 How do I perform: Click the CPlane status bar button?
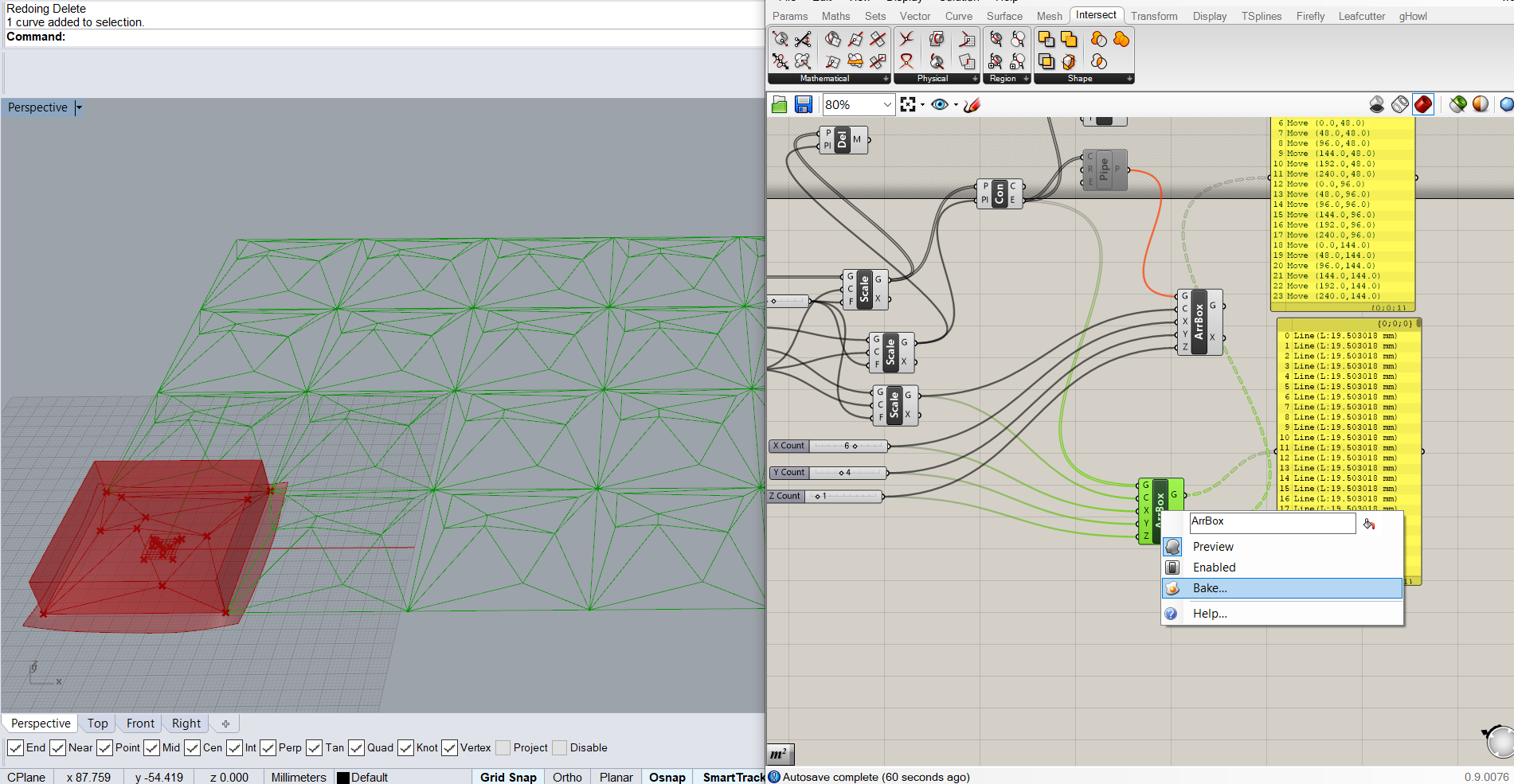point(26,778)
